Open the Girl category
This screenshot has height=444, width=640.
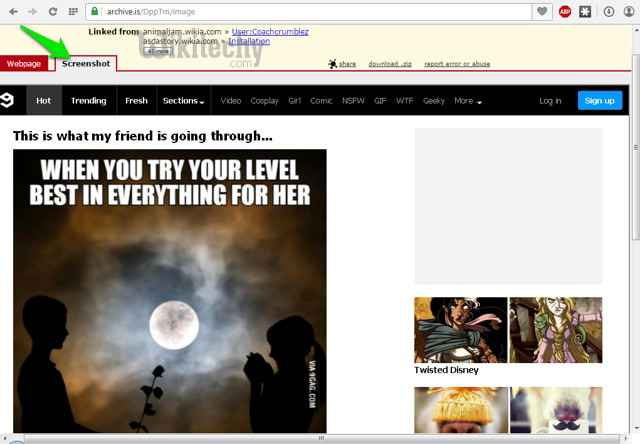point(294,101)
